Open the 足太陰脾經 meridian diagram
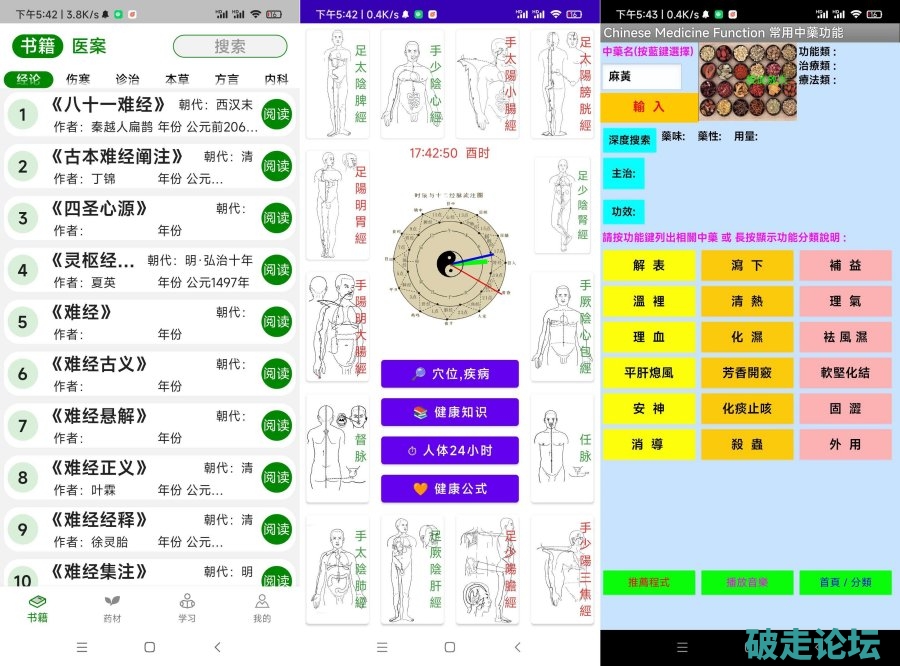Viewport: 900px width, 666px height. 337,84
